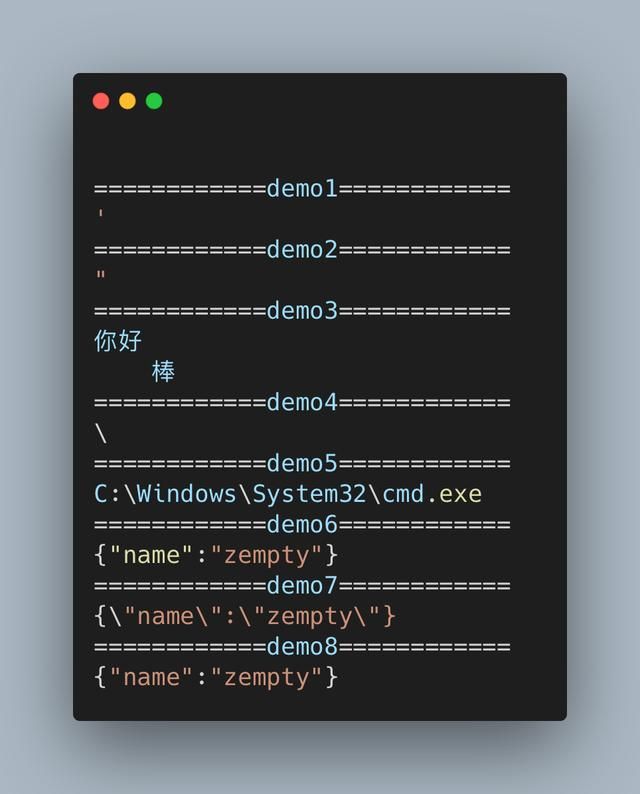
Task: Click the demo4 separator heading
Action: pos(302,402)
